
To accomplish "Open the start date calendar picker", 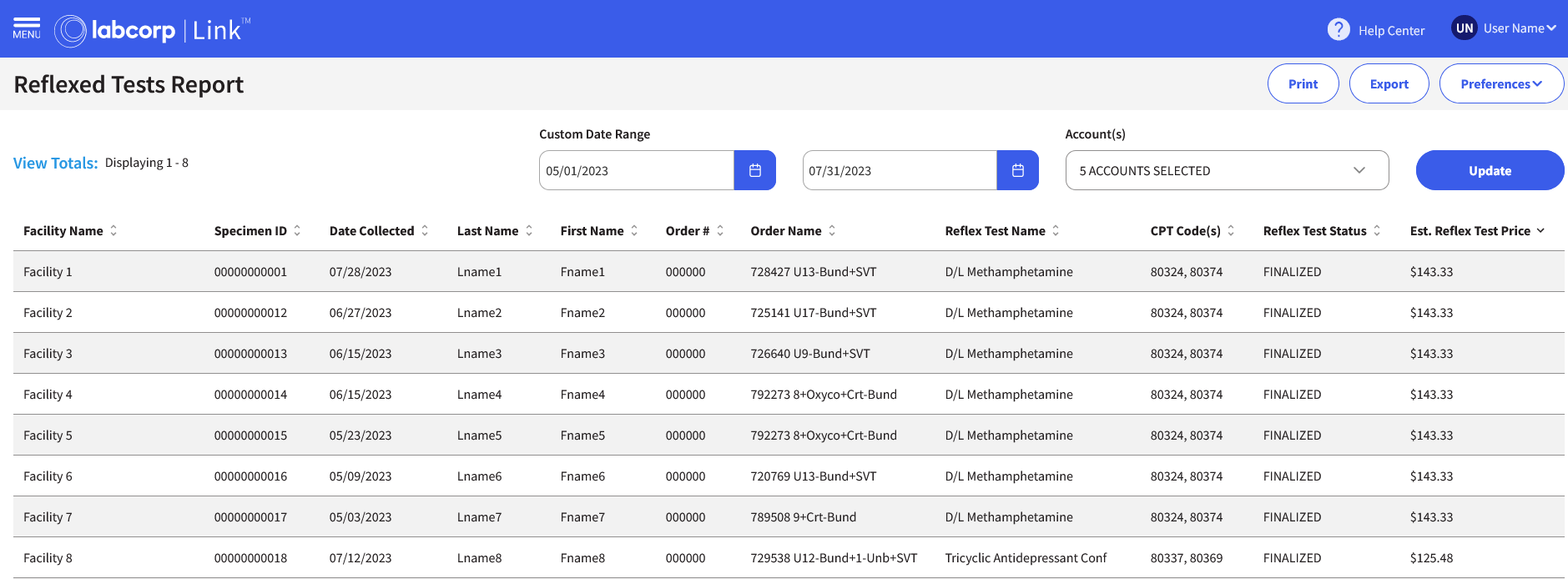I will 754,170.
